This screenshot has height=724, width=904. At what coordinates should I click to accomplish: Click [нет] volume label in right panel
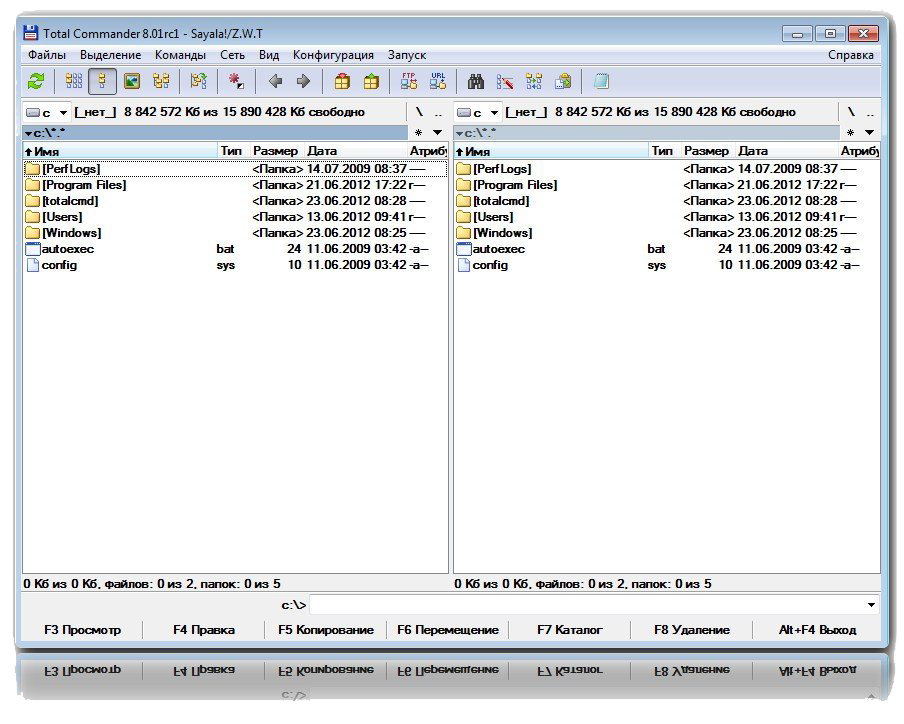[526, 112]
